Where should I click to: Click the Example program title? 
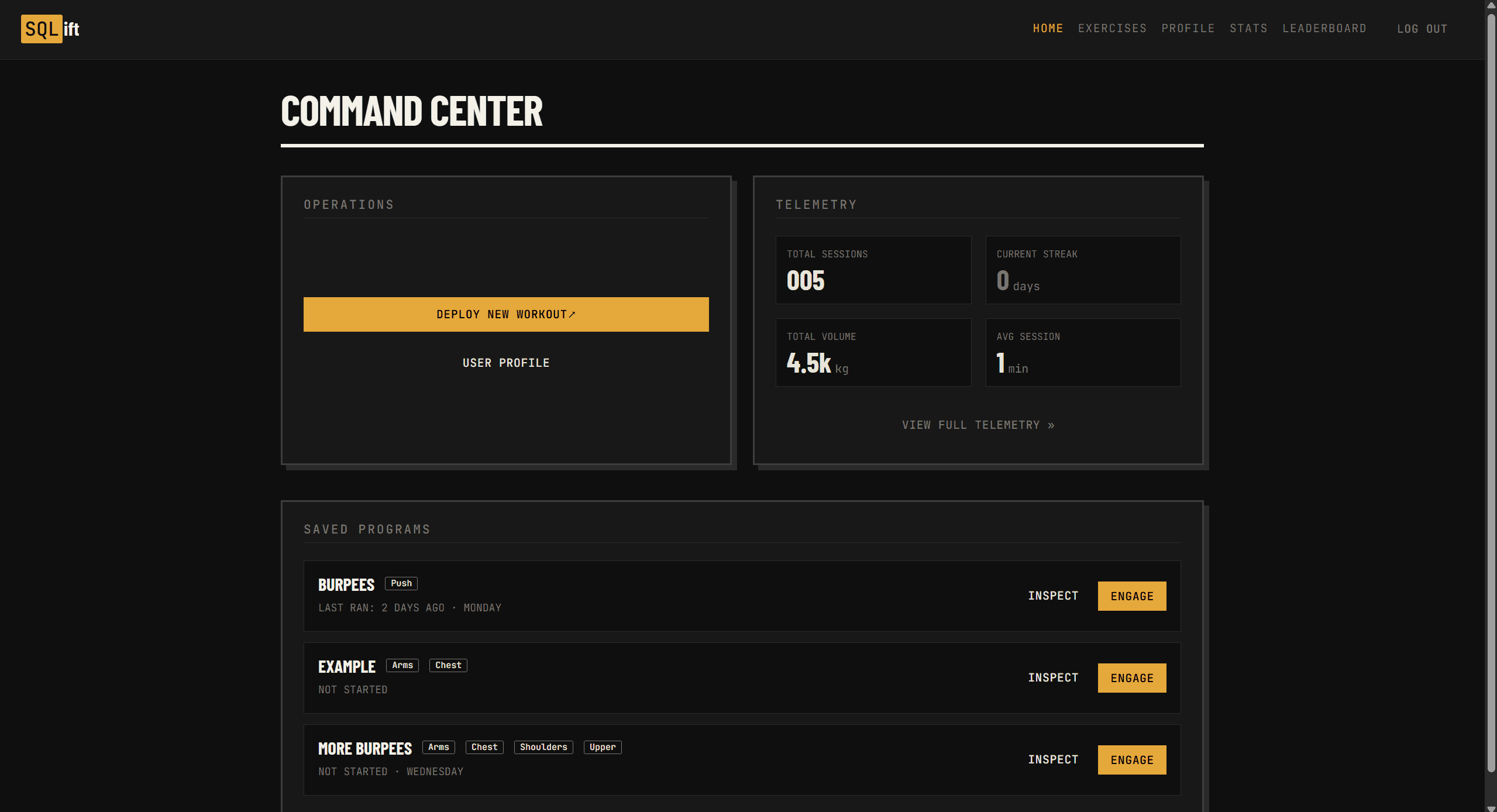(347, 667)
